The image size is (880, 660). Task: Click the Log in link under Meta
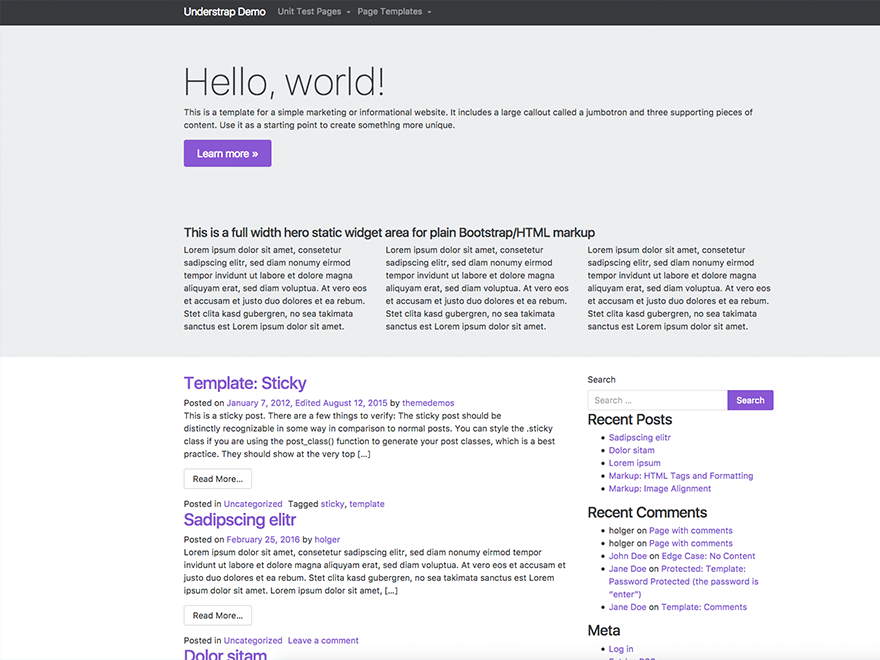[620, 649]
